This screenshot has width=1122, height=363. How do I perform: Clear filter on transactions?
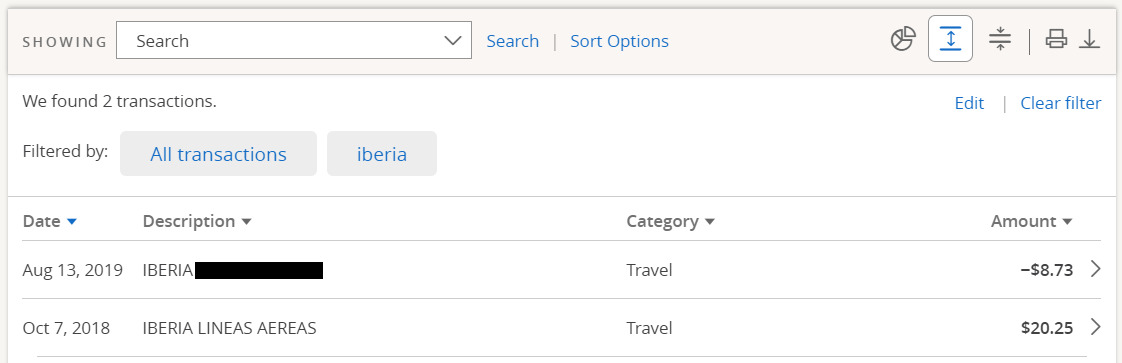(1060, 103)
